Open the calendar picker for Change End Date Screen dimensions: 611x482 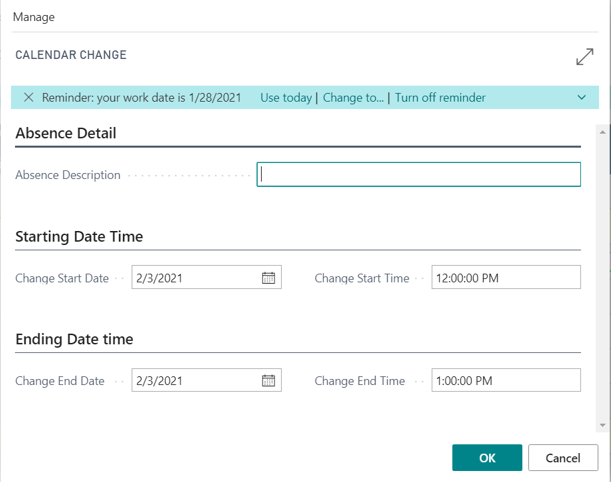click(268, 381)
